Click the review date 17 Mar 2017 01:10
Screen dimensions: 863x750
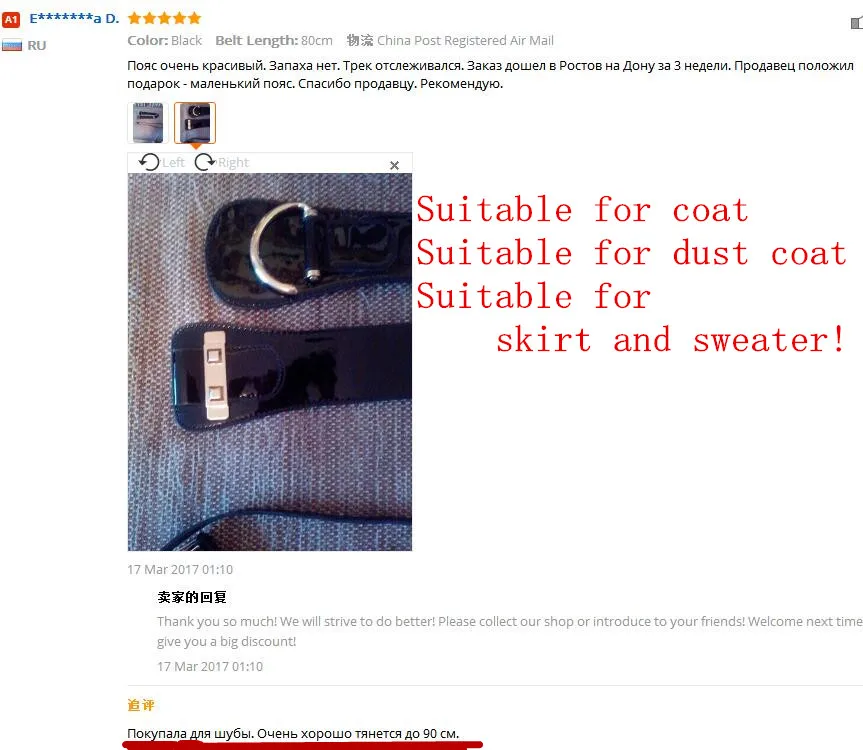coord(180,570)
